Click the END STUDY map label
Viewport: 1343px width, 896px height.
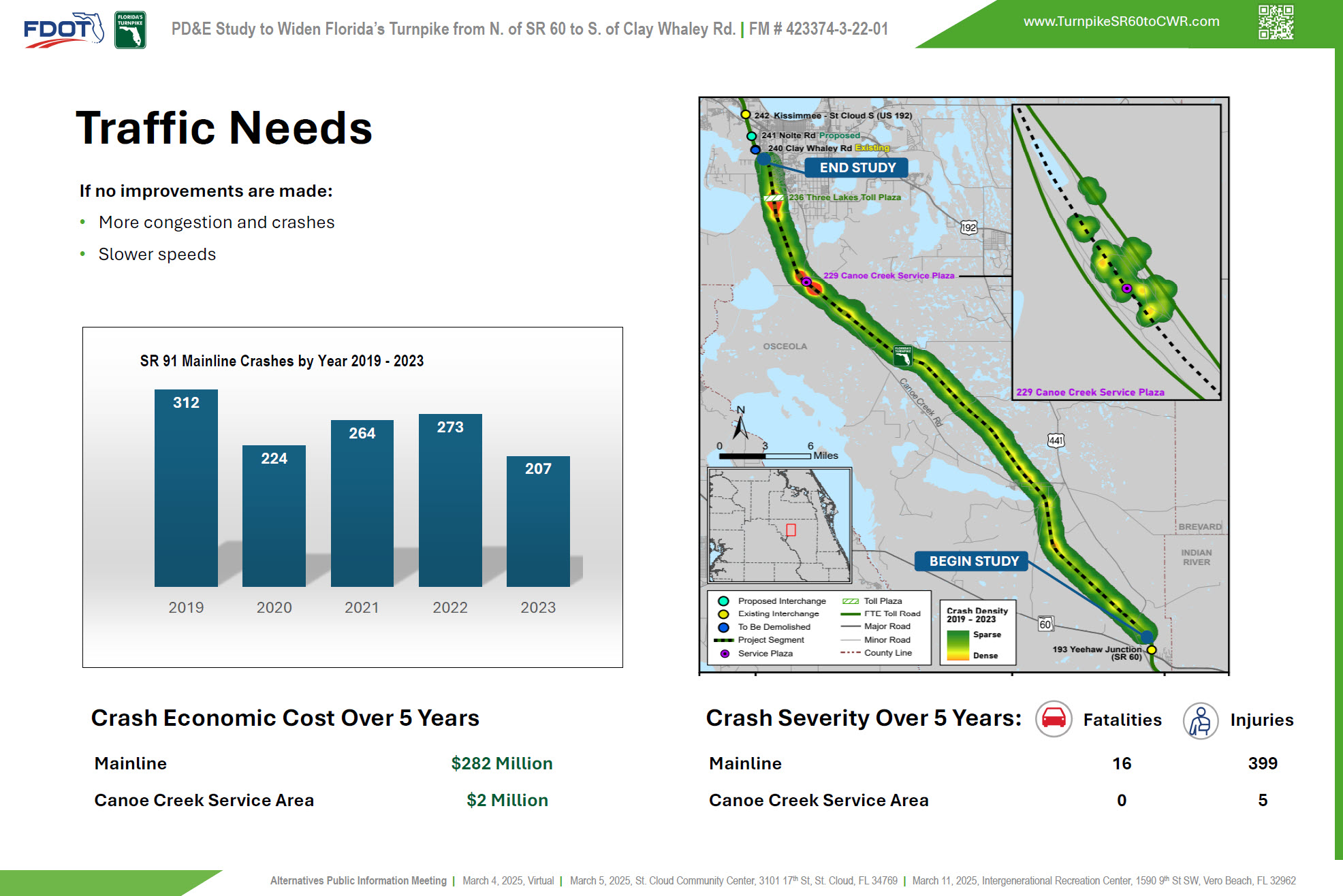(x=857, y=167)
